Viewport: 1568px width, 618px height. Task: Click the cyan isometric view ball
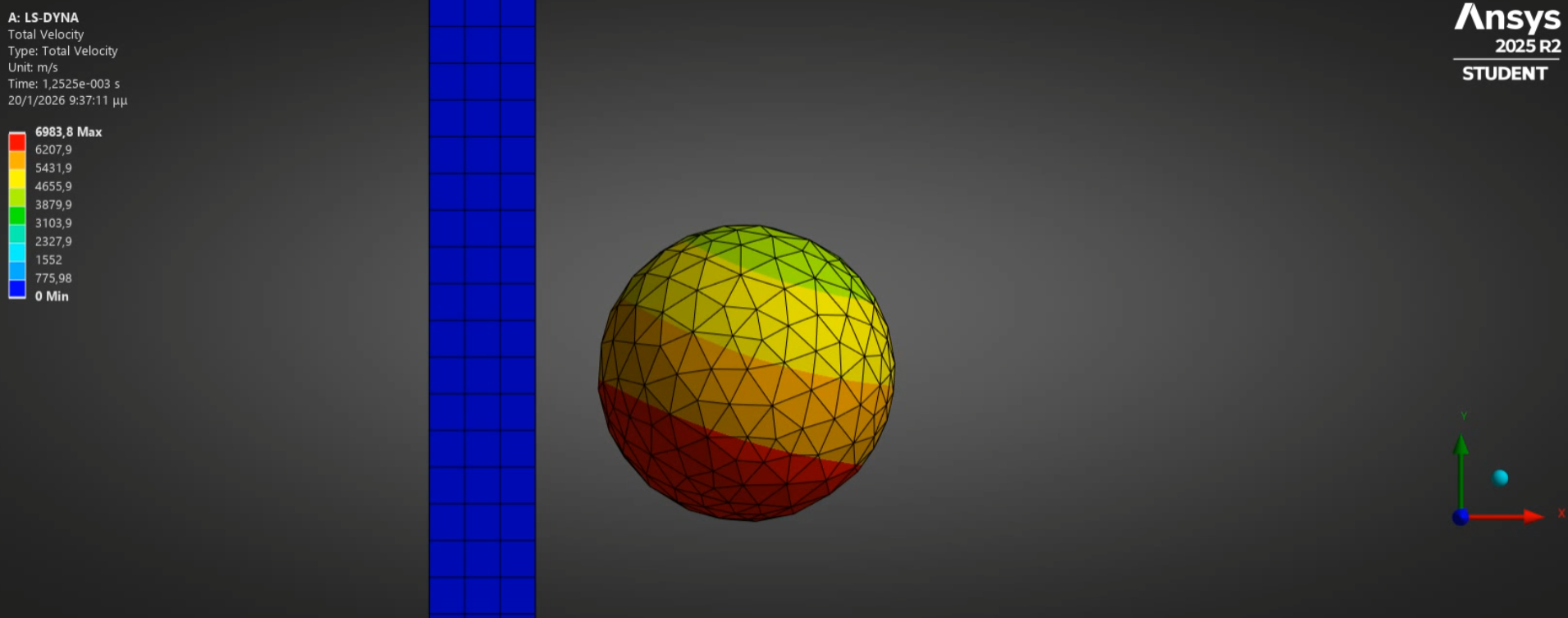tap(1501, 478)
